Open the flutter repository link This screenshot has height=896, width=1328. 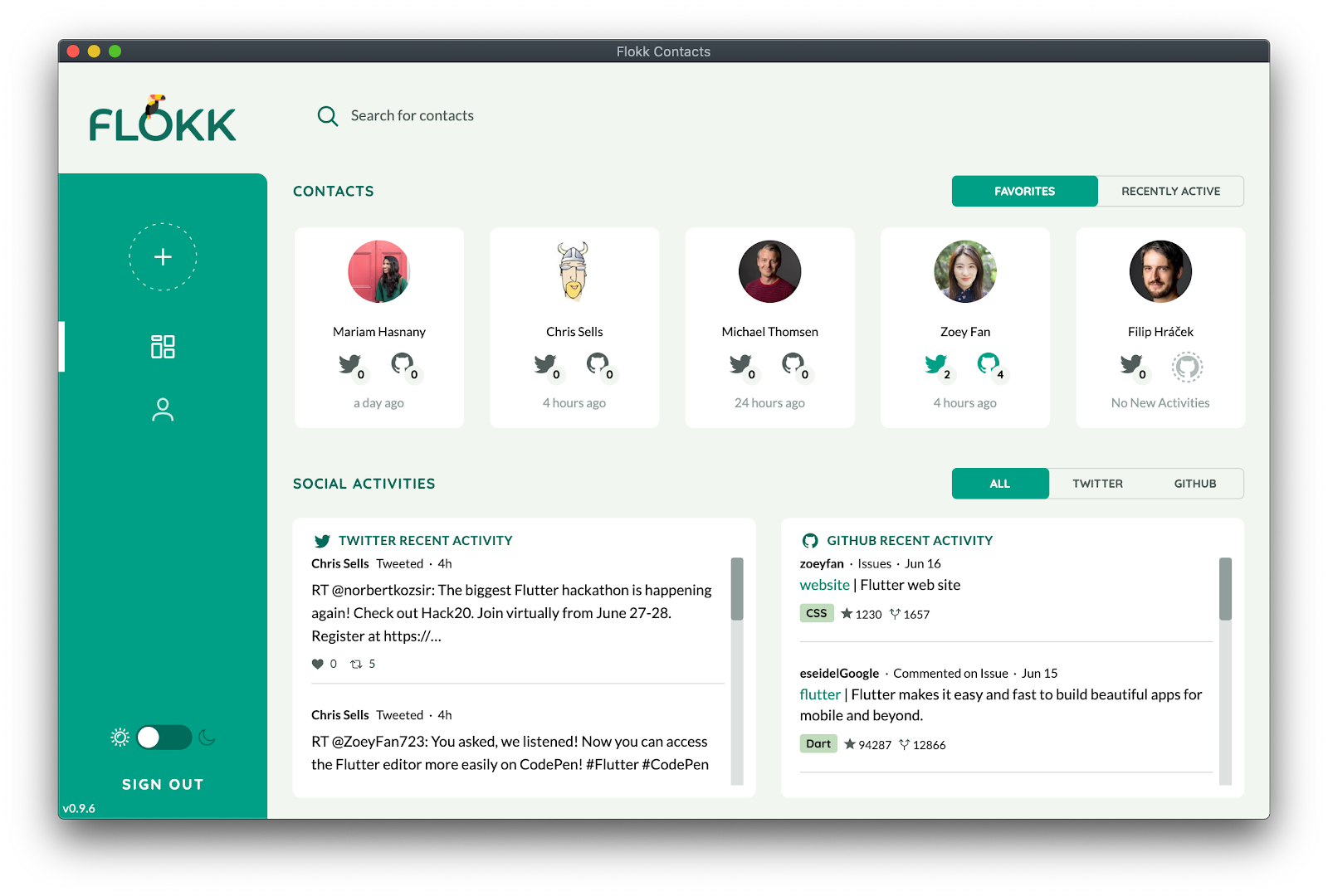pos(820,694)
